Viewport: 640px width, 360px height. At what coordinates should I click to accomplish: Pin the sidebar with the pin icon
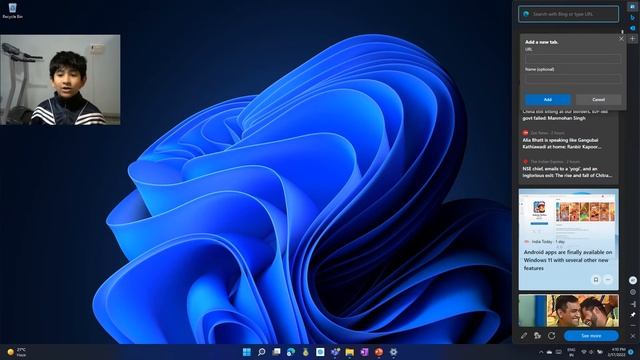click(633, 315)
